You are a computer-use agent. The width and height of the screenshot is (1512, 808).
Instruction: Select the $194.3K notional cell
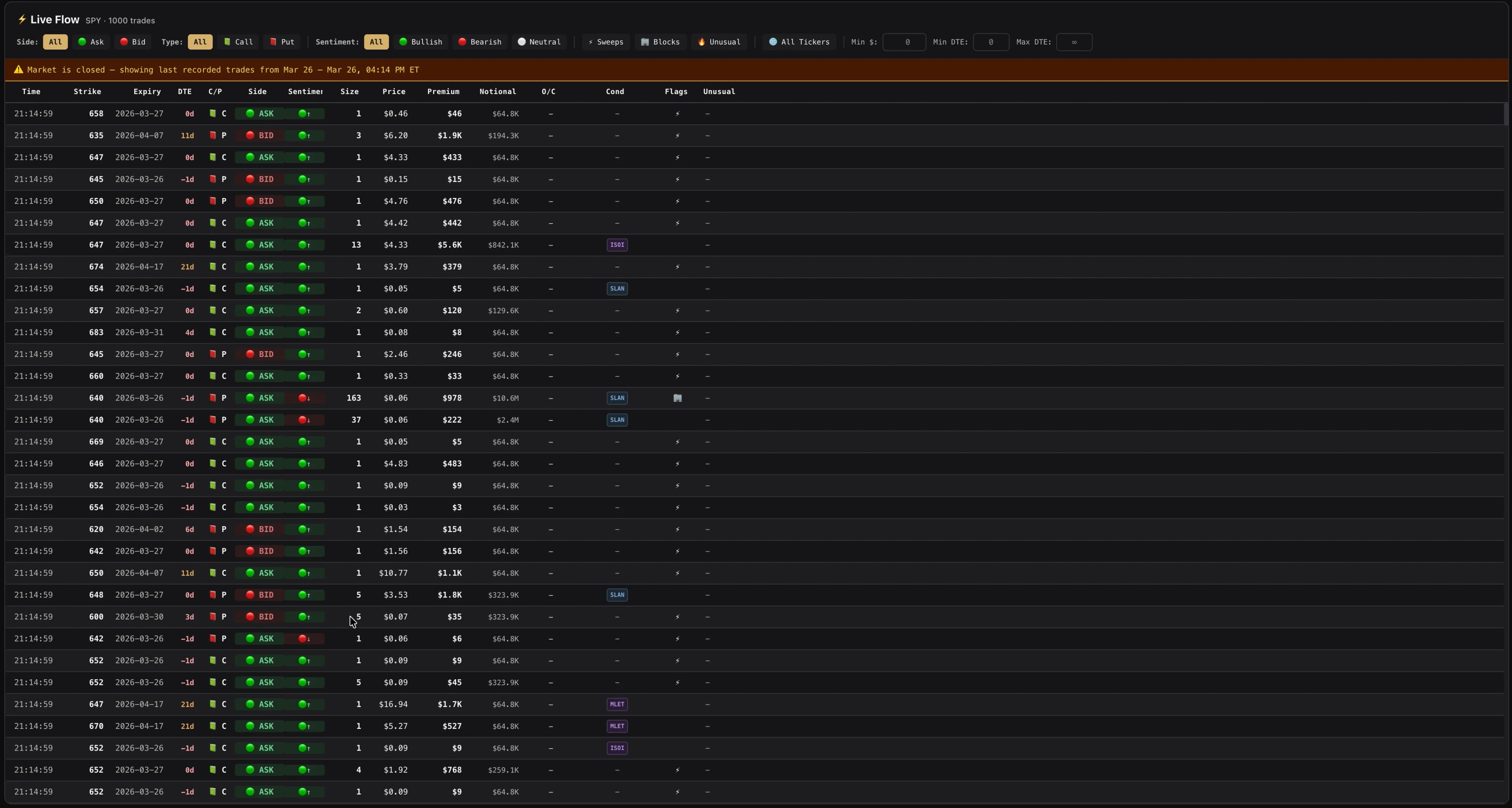(503, 135)
